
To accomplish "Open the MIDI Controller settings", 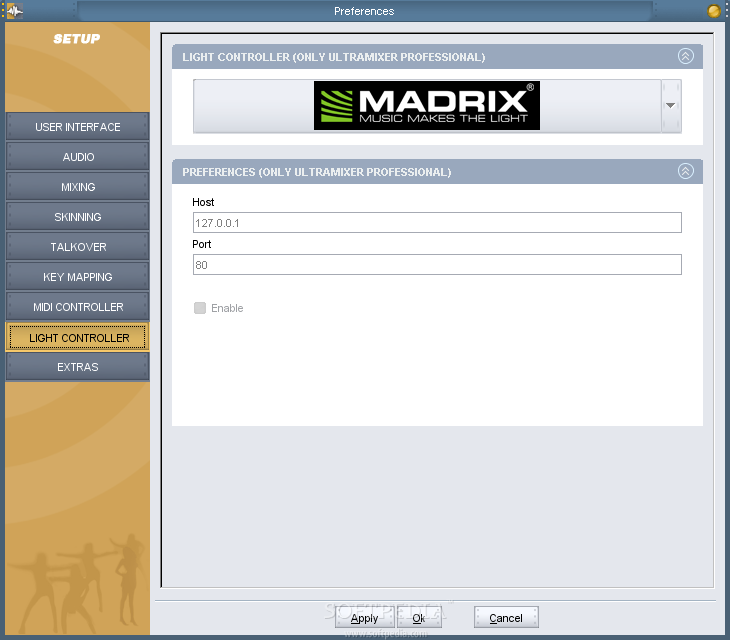I will (x=77, y=307).
